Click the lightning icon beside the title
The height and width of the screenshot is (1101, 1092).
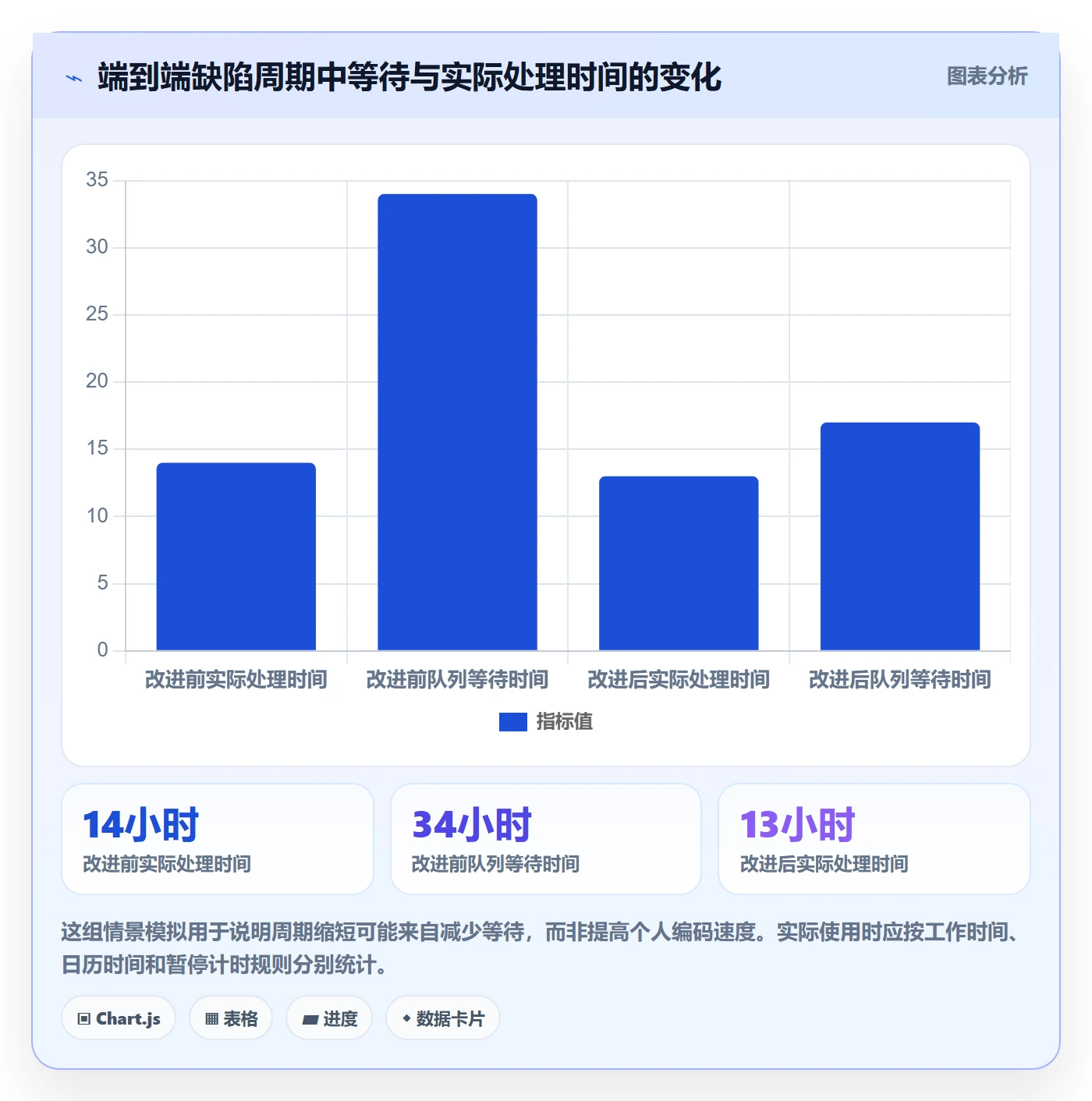(x=74, y=77)
